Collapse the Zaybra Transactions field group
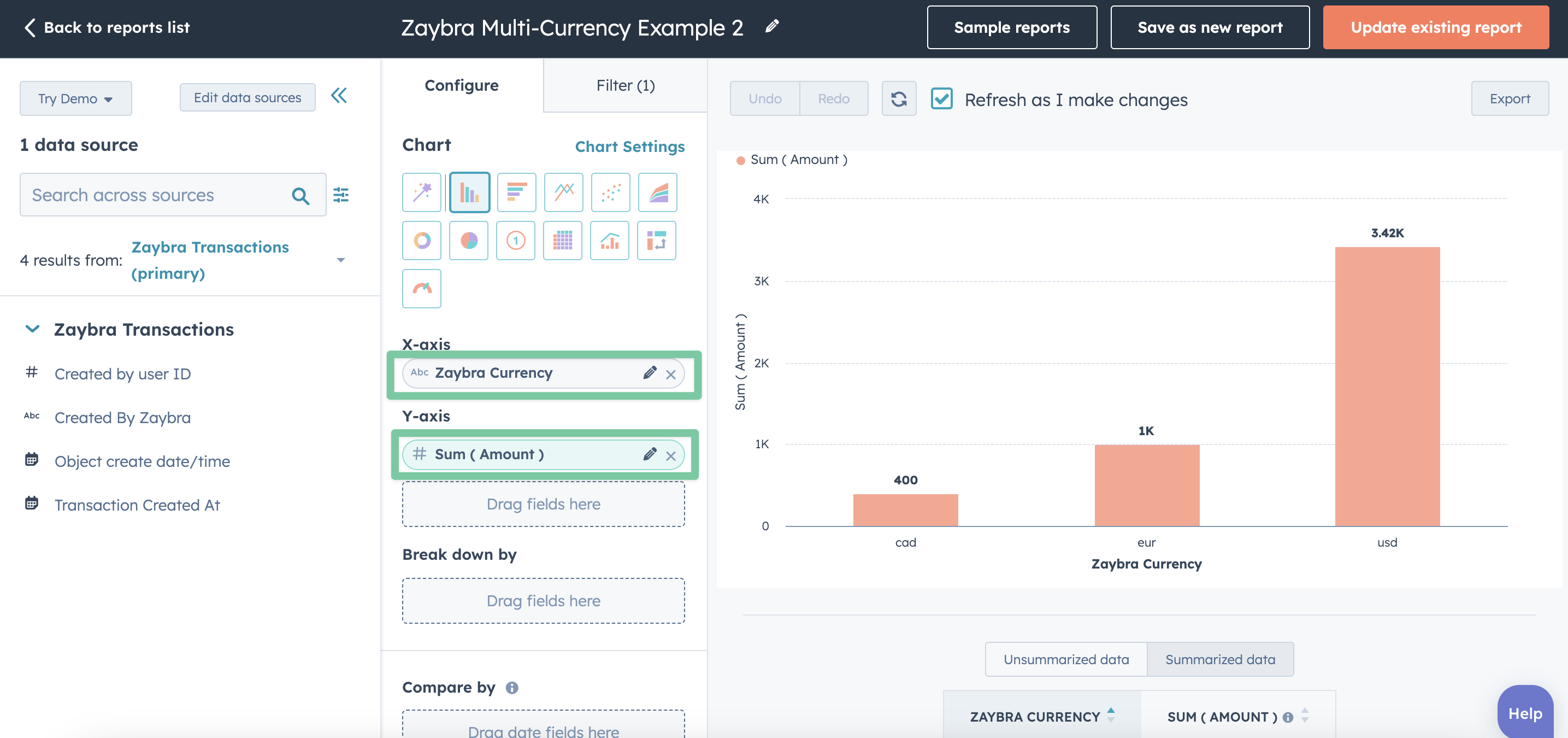Screen dimensions: 1568x738 (32, 330)
